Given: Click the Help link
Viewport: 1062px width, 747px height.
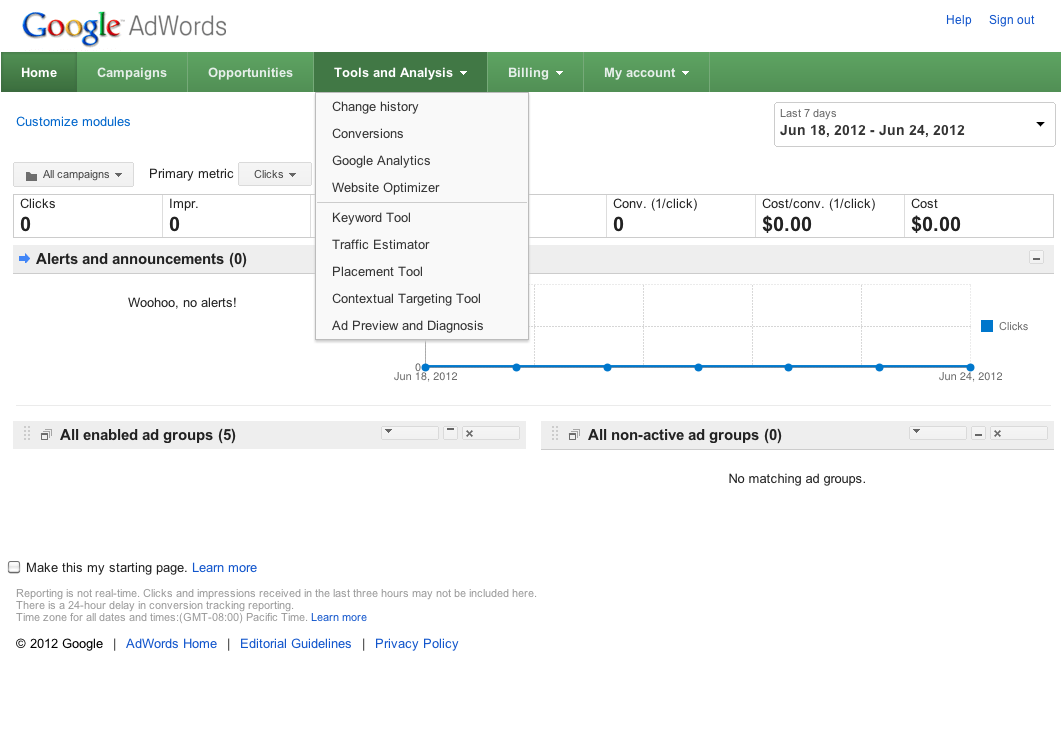Looking at the screenshot, I should point(958,20).
